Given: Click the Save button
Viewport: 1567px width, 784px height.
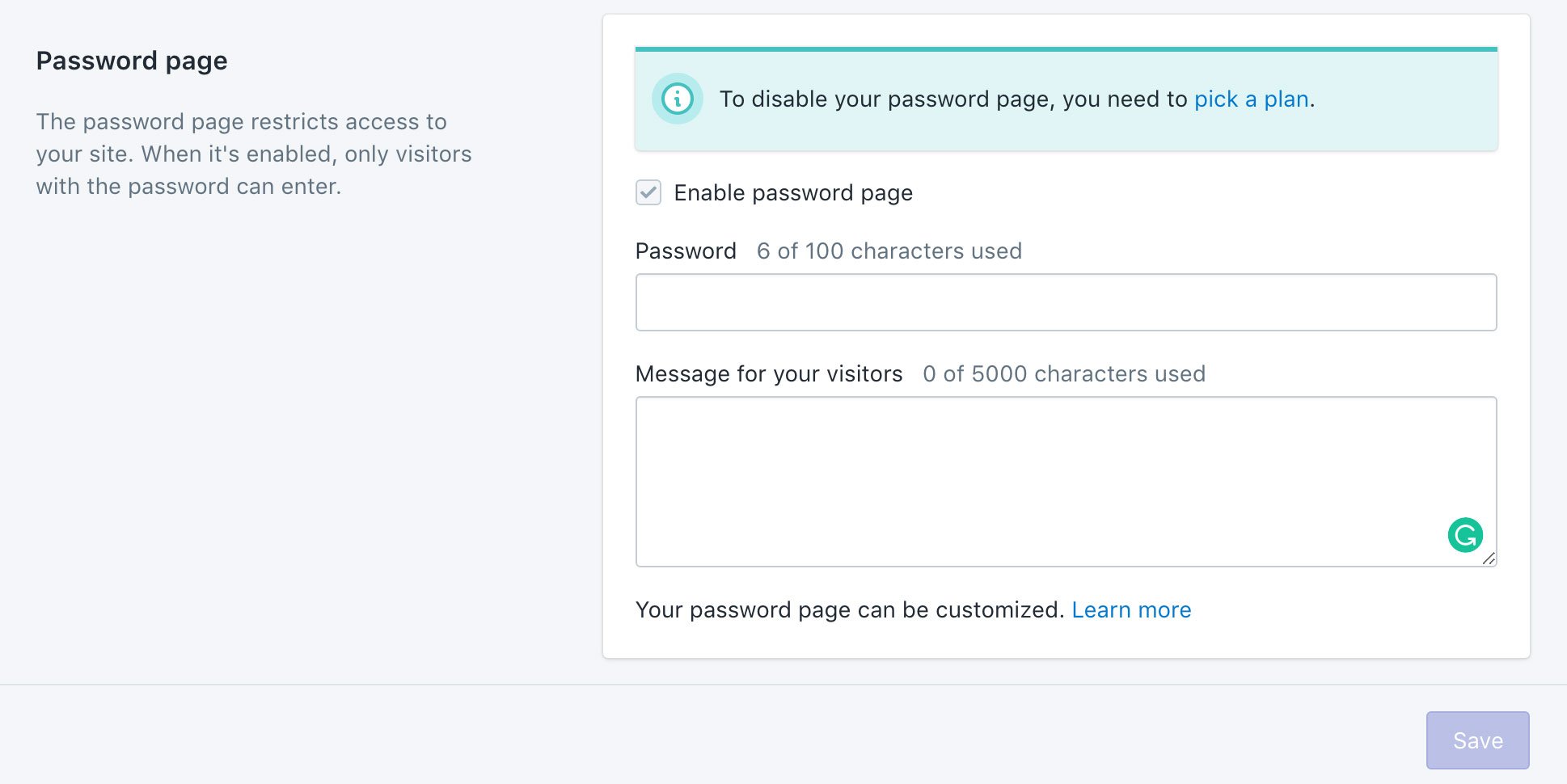Looking at the screenshot, I should tap(1477, 740).
